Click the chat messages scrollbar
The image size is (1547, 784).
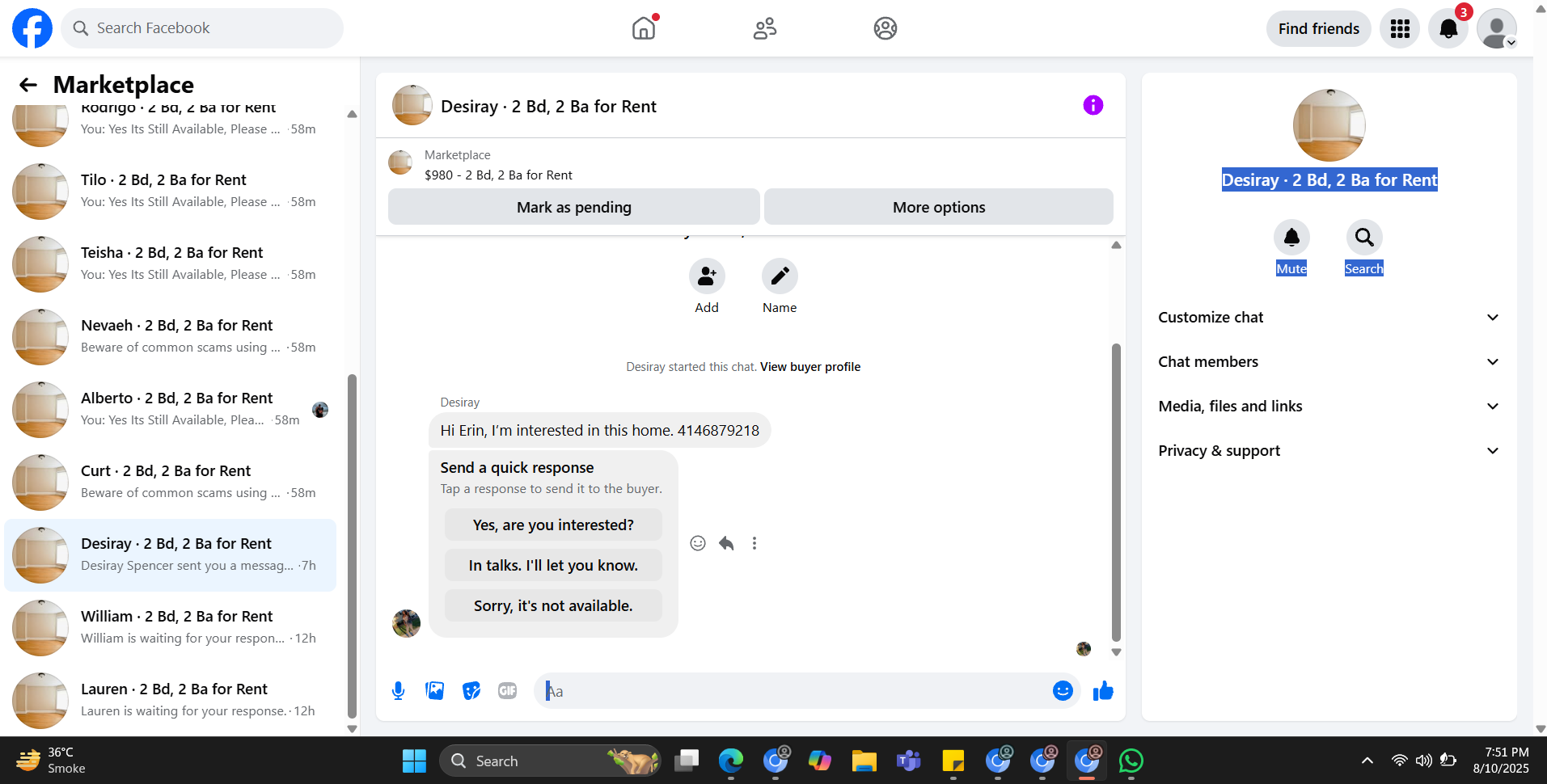[x=1116, y=492]
